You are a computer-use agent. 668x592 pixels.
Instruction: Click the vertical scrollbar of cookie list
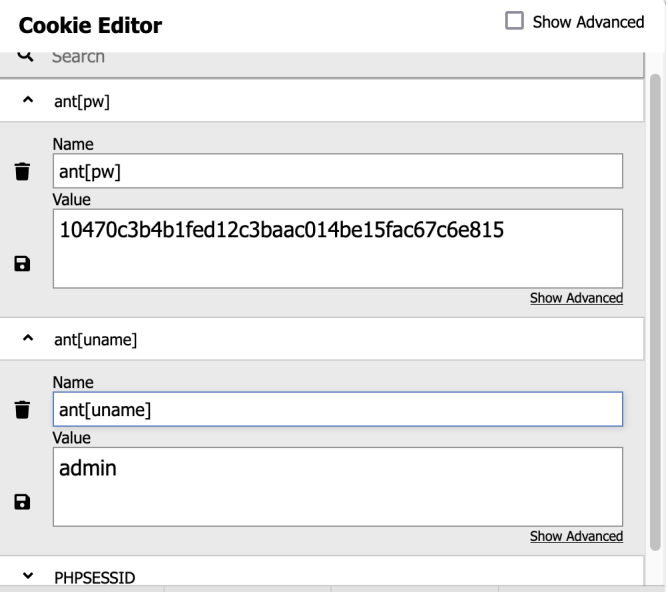pyautogui.click(x=655, y=300)
